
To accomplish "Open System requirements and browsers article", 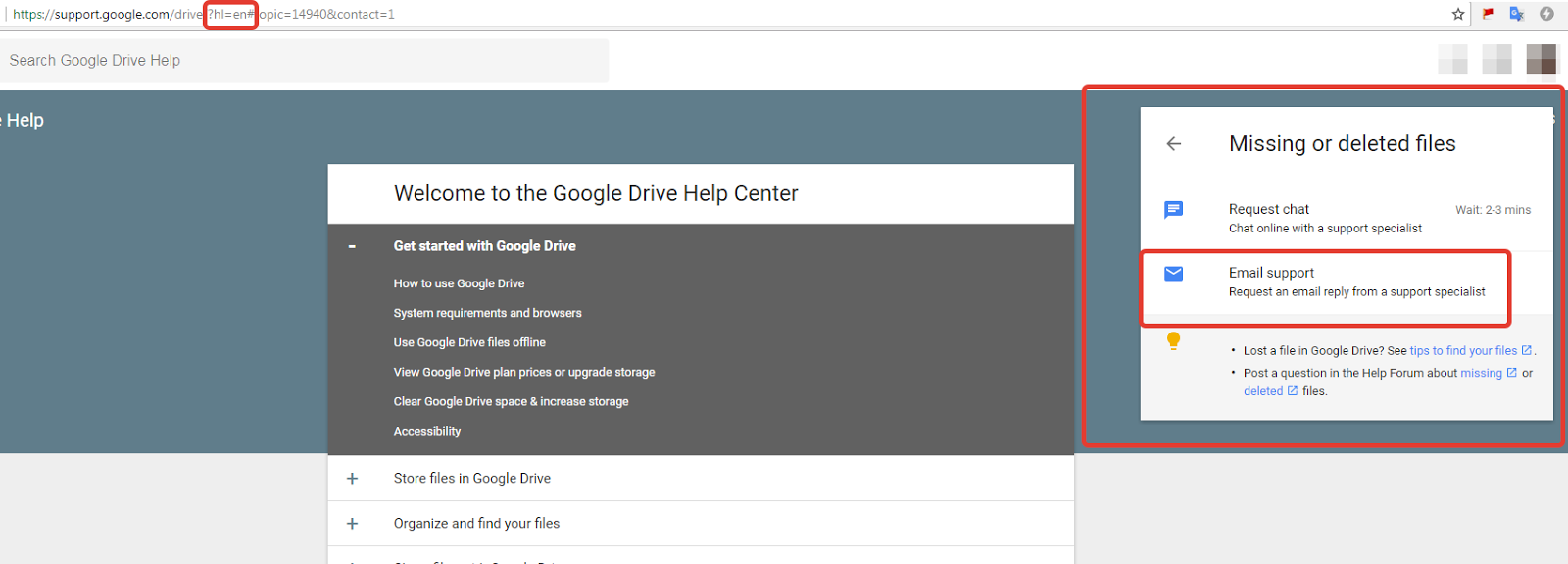I will coord(487,313).
